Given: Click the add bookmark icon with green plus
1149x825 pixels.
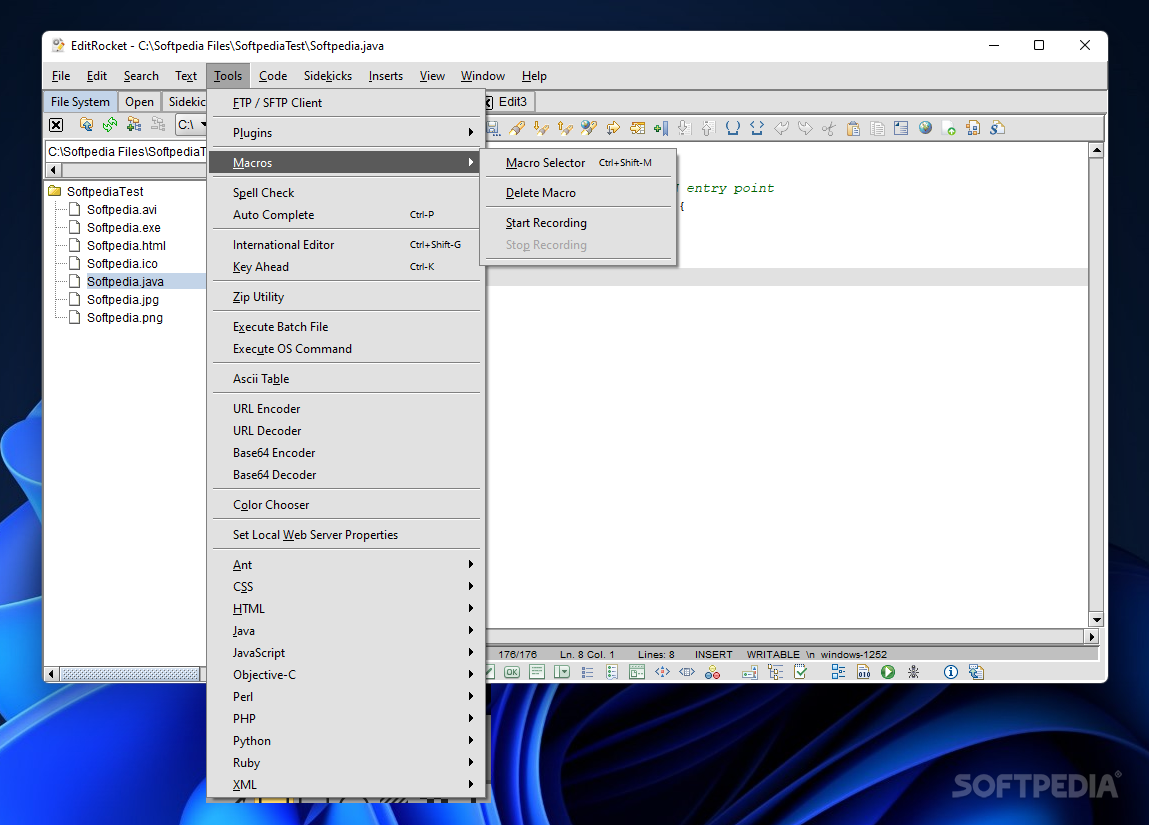Looking at the screenshot, I should 660,128.
